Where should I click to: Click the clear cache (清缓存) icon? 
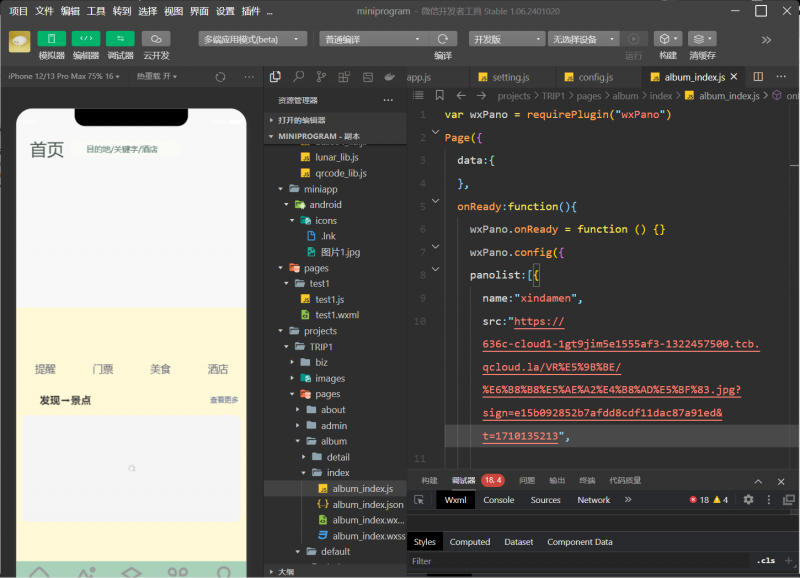click(702, 39)
